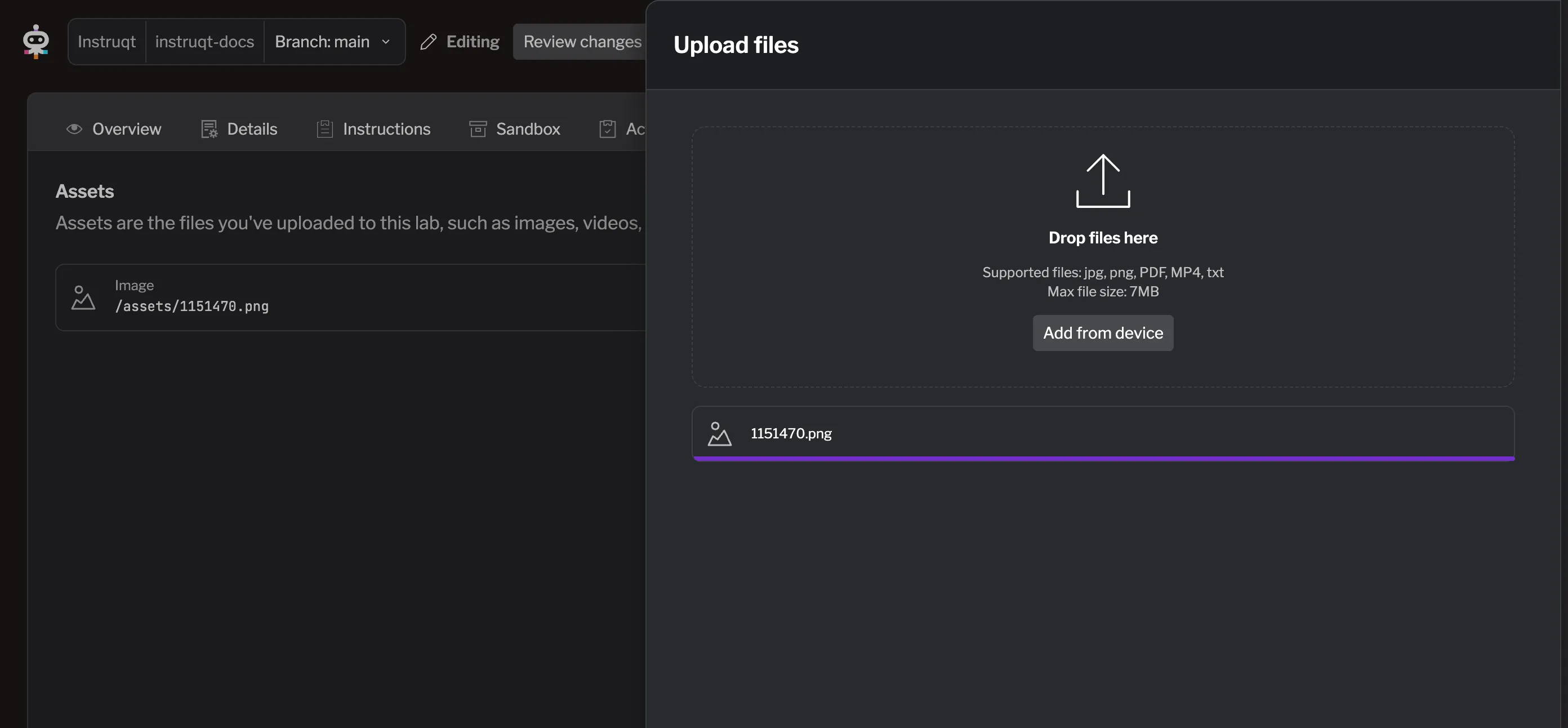This screenshot has width=1568, height=728.
Task: Select the Overview tab
Action: point(126,128)
